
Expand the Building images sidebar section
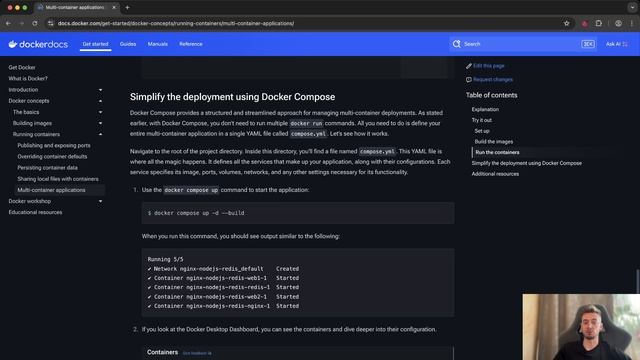(x=100, y=123)
